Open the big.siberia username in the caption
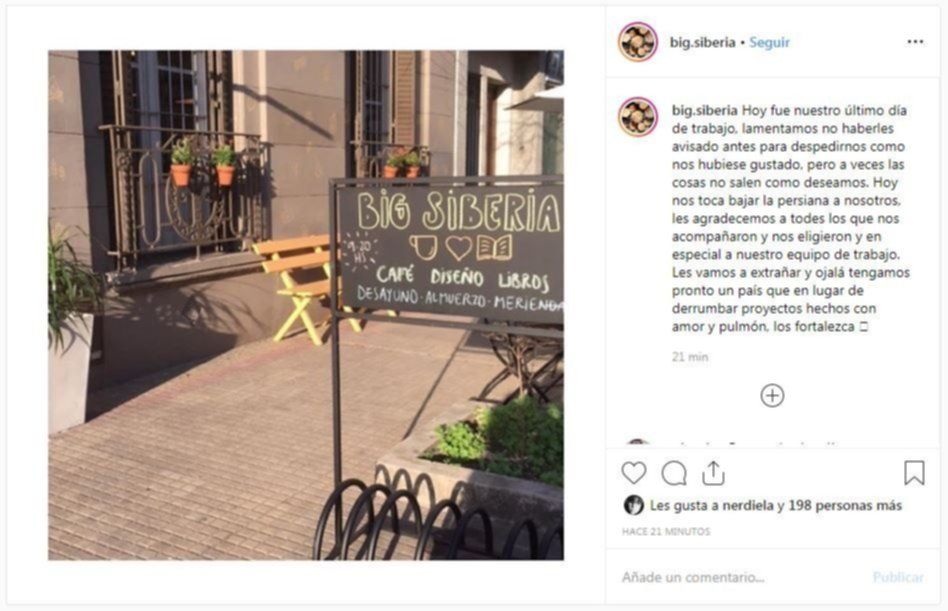The width and height of the screenshot is (948, 611). (x=704, y=111)
